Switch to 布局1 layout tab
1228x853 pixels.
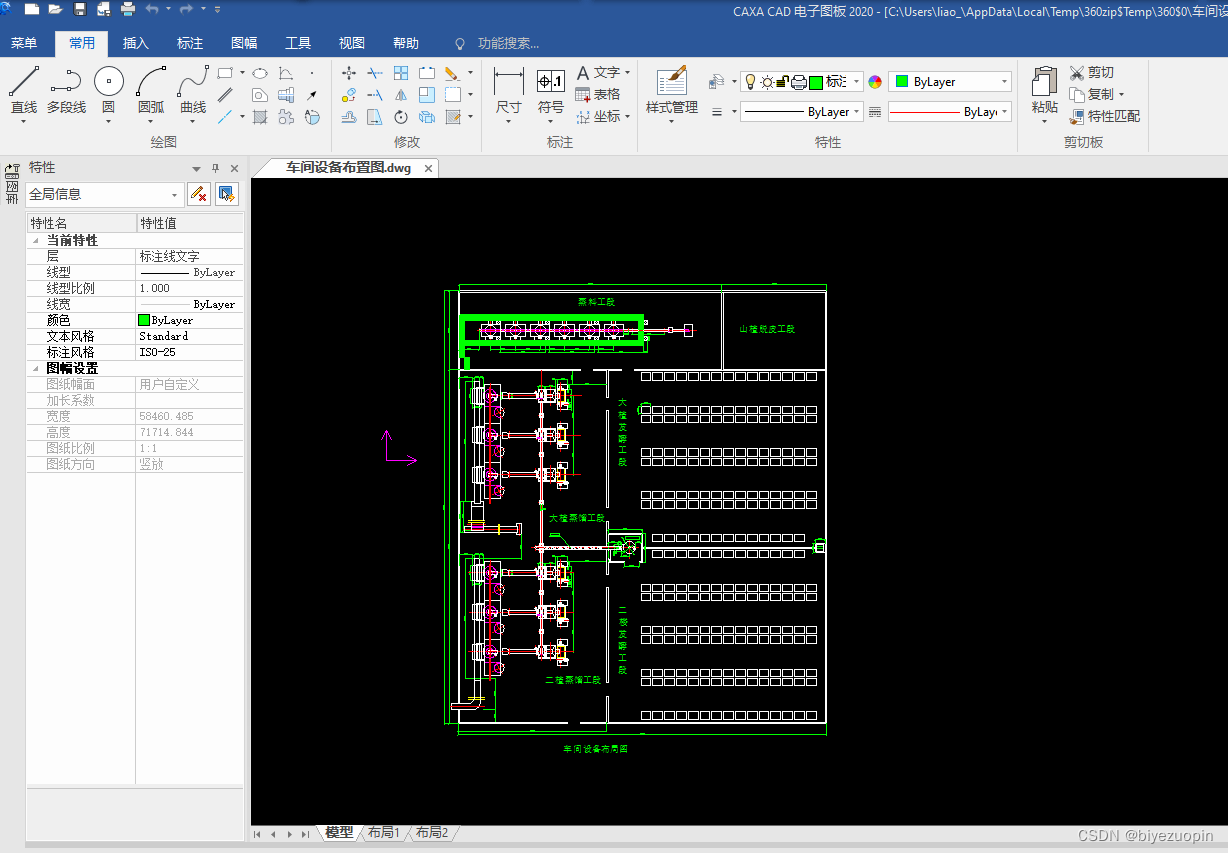[384, 832]
